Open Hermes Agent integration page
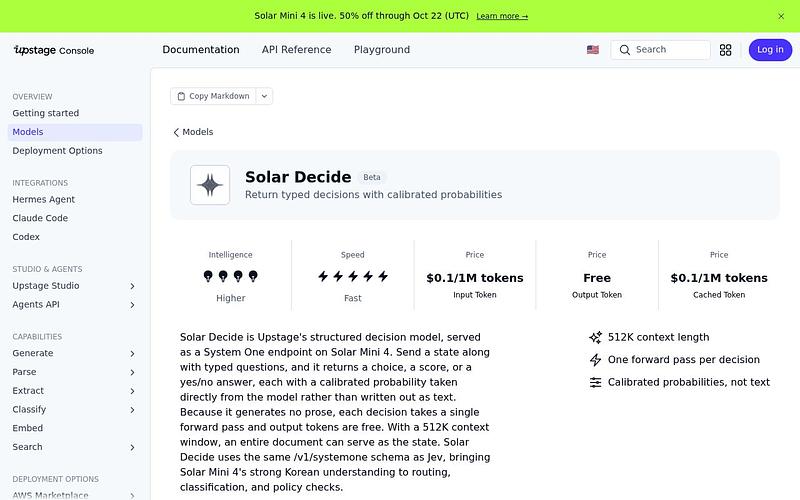The image size is (800, 500). pyautogui.click(x=75, y=199)
